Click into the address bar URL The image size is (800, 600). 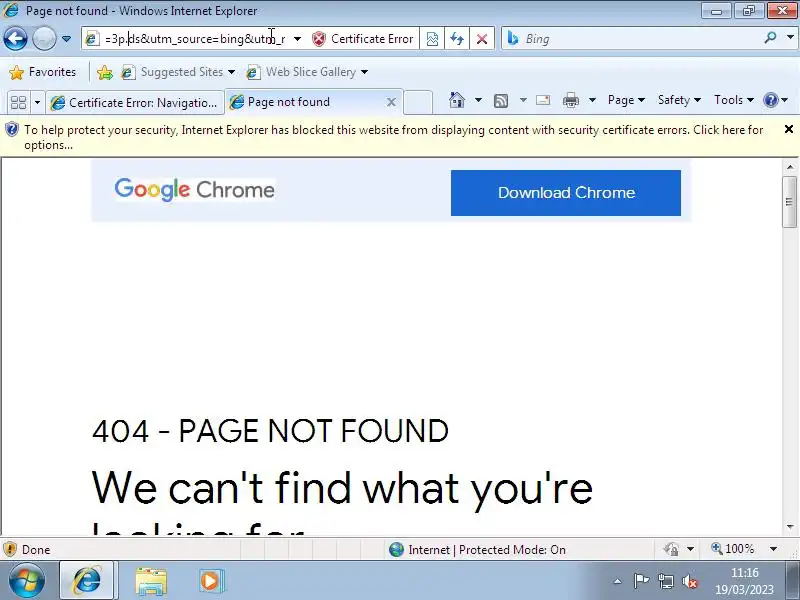[x=194, y=39]
